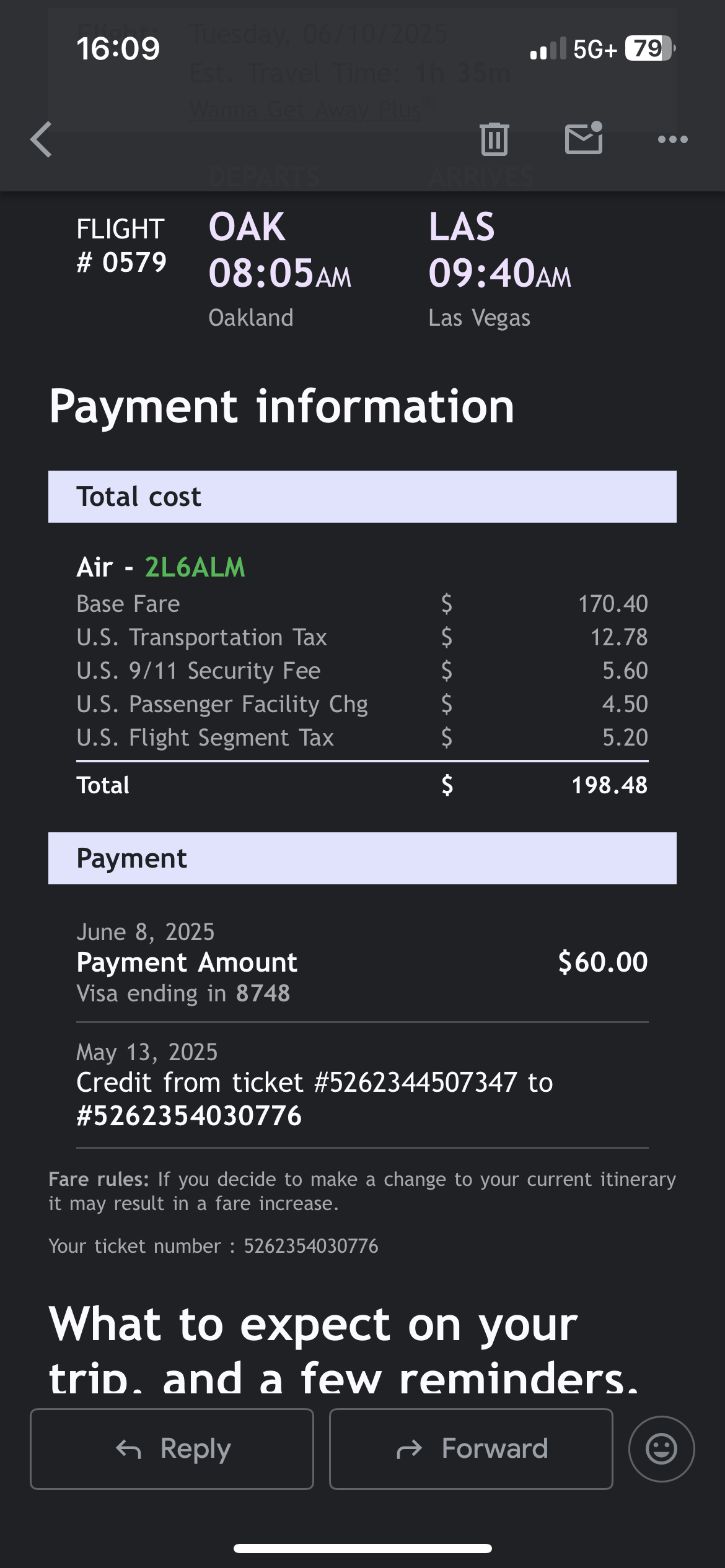
Task: Tap the back arrow icon
Action: 42,139
